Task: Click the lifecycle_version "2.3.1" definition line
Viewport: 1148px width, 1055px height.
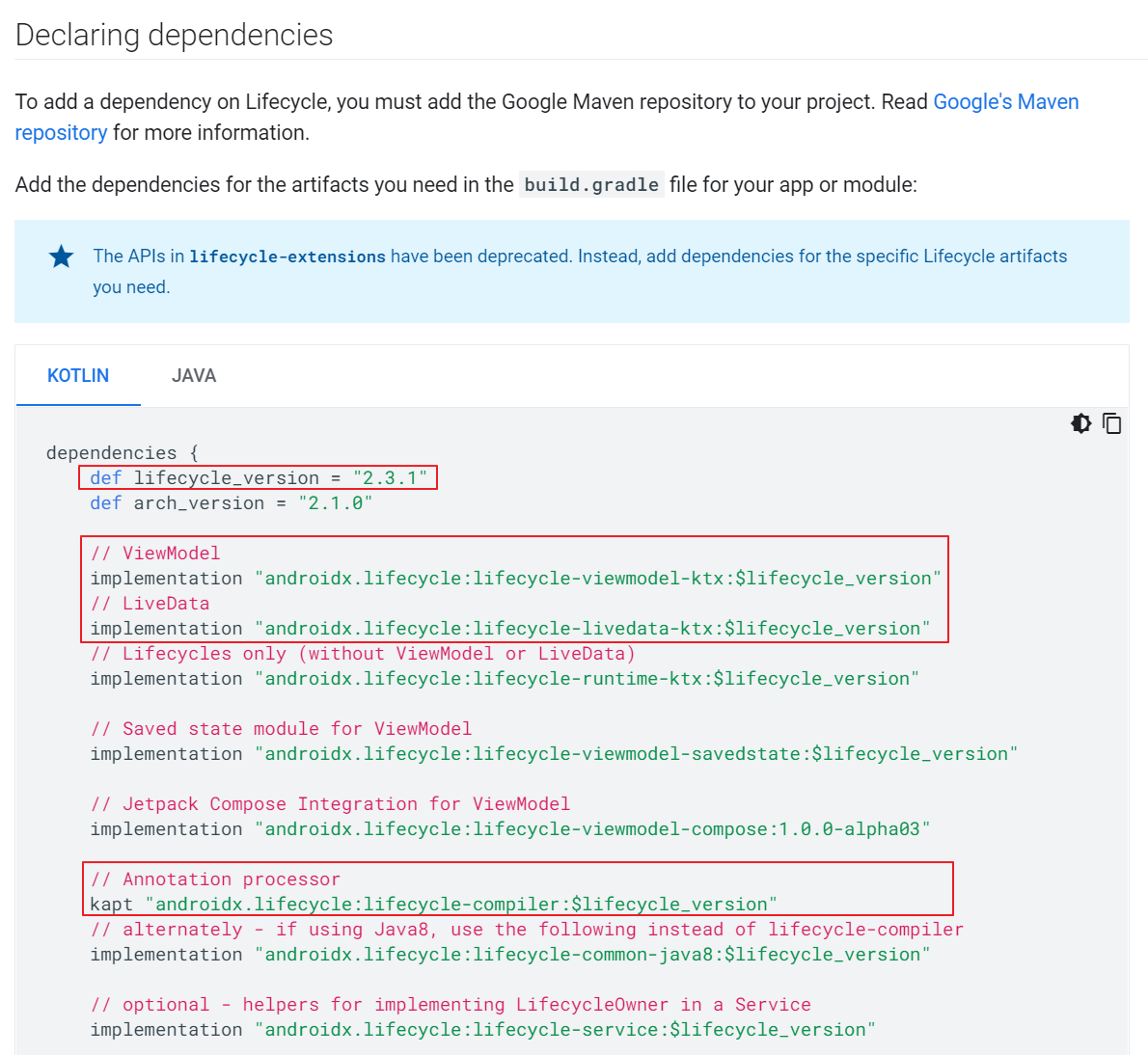Action: [x=258, y=478]
